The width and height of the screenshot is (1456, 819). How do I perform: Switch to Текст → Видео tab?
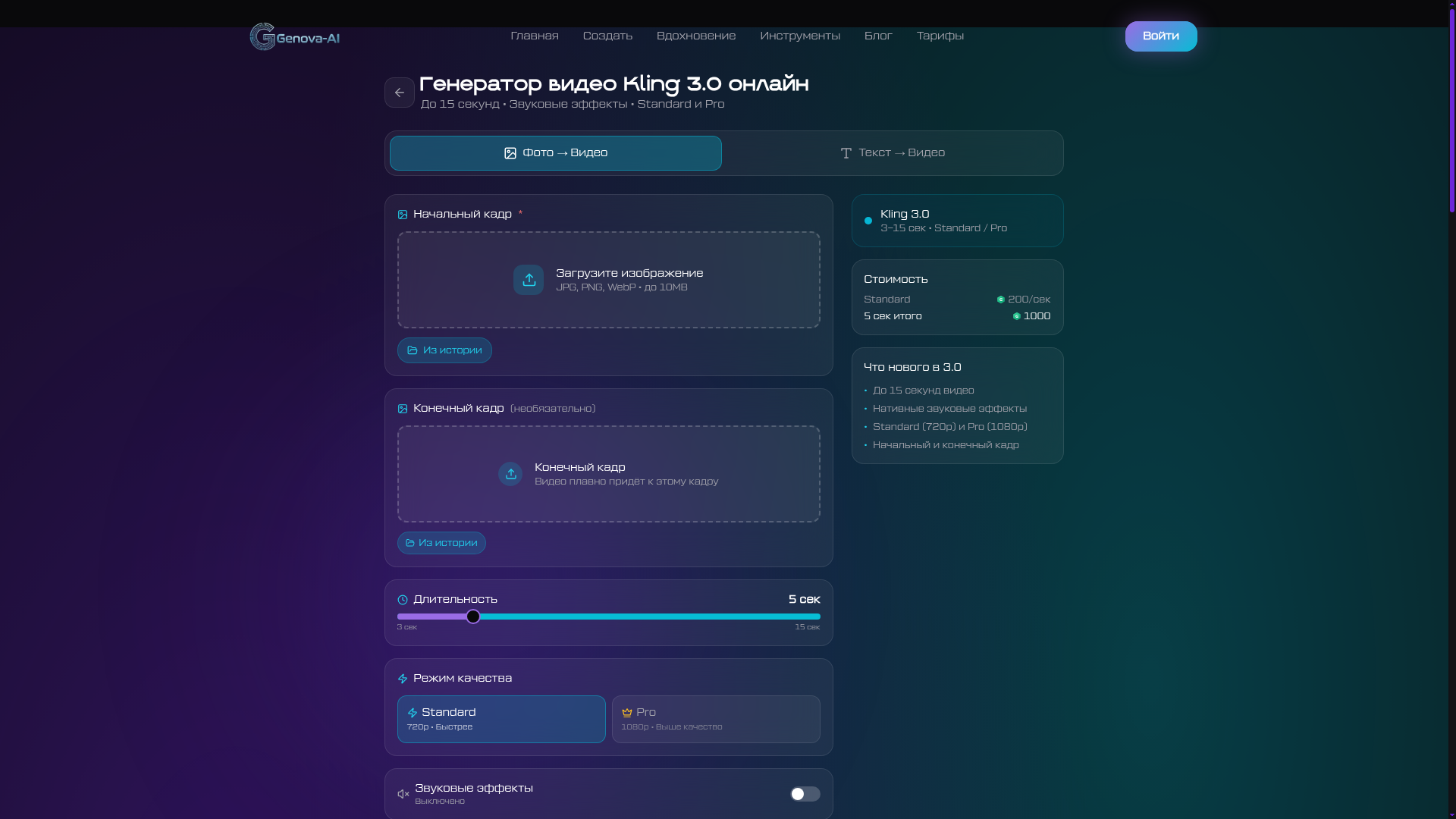click(x=893, y=153)
